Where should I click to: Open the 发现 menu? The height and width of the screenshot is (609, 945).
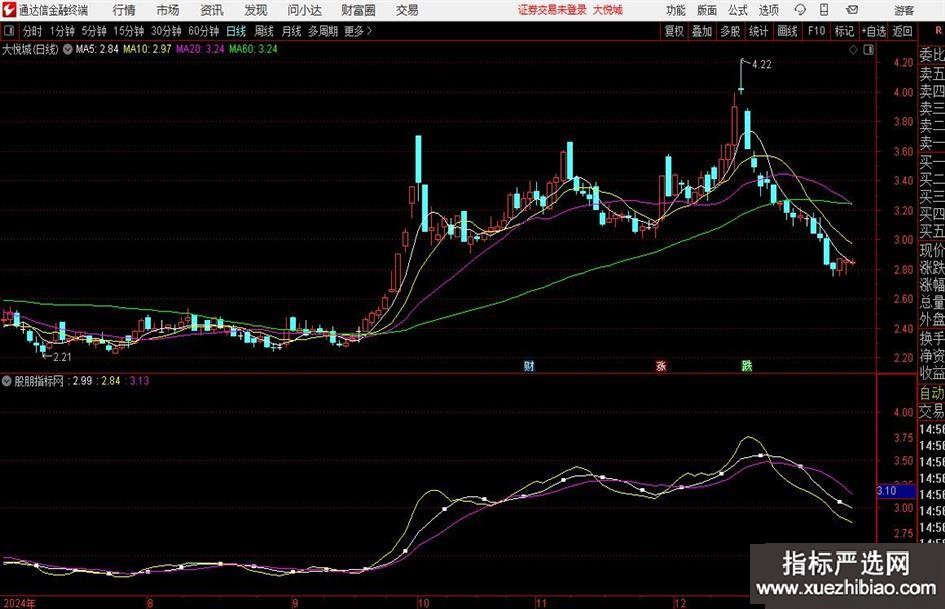[x=256, y=10]
